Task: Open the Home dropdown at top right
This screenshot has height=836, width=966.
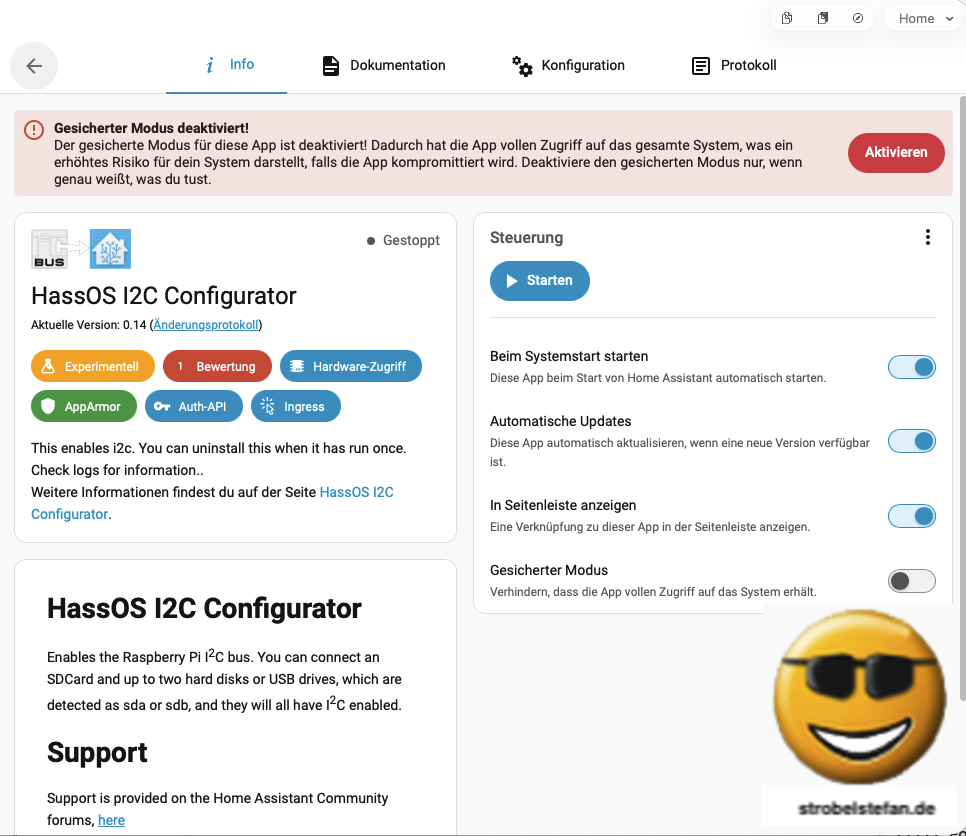Action: point(925,18)
